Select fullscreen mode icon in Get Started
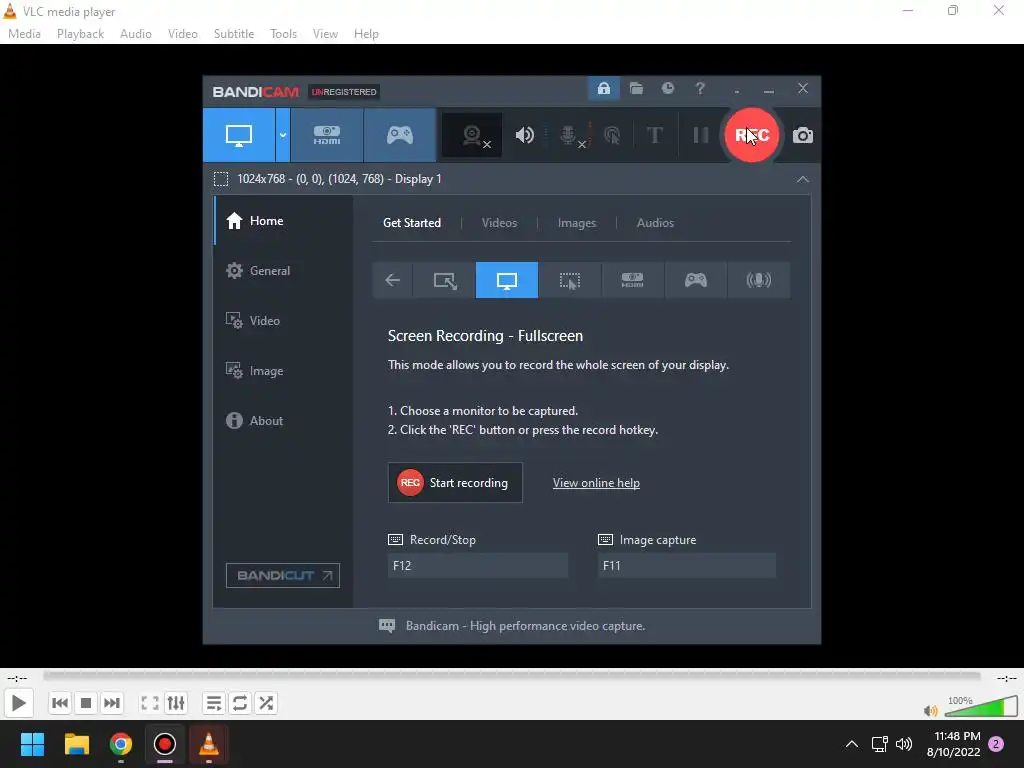This screenshot has height=768, width=1024. point(507,280)
